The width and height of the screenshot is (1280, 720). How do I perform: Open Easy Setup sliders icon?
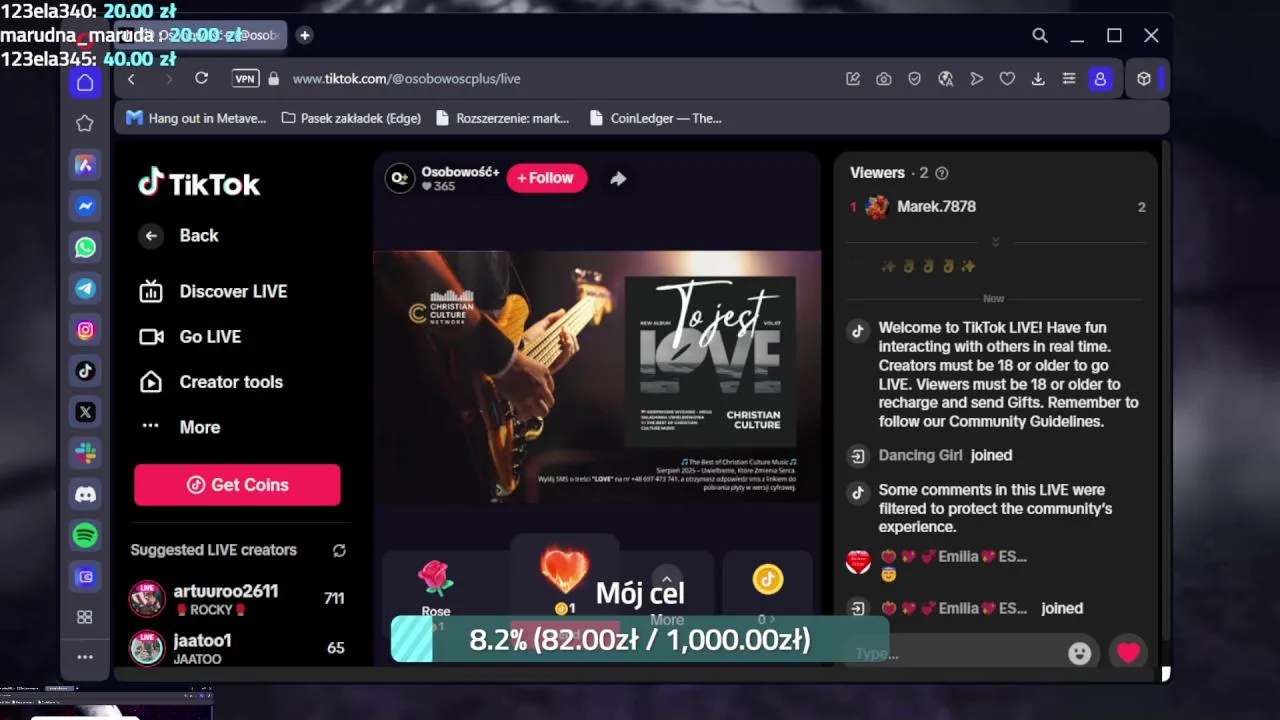[1069, 79]
